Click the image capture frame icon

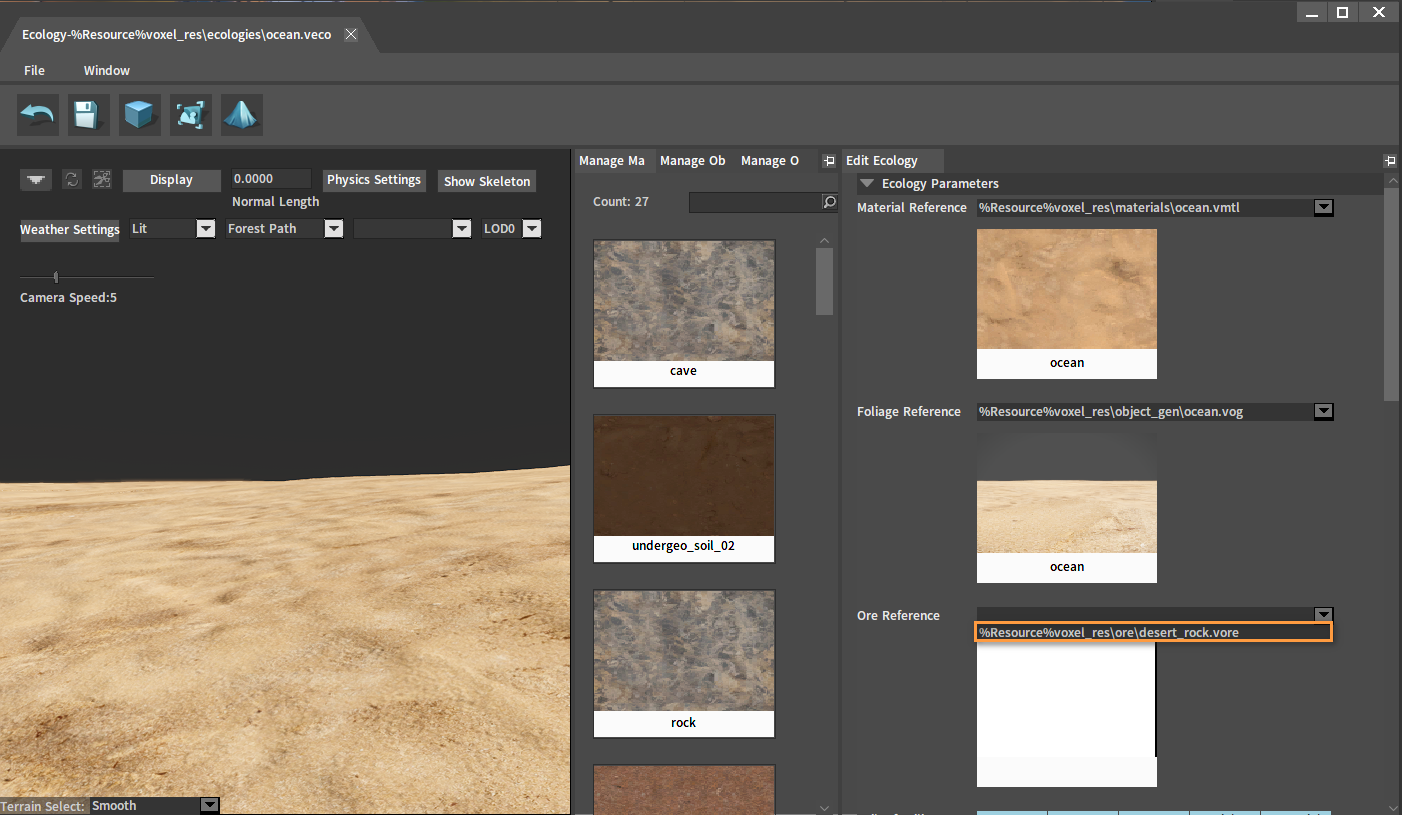tap(191, 116)
